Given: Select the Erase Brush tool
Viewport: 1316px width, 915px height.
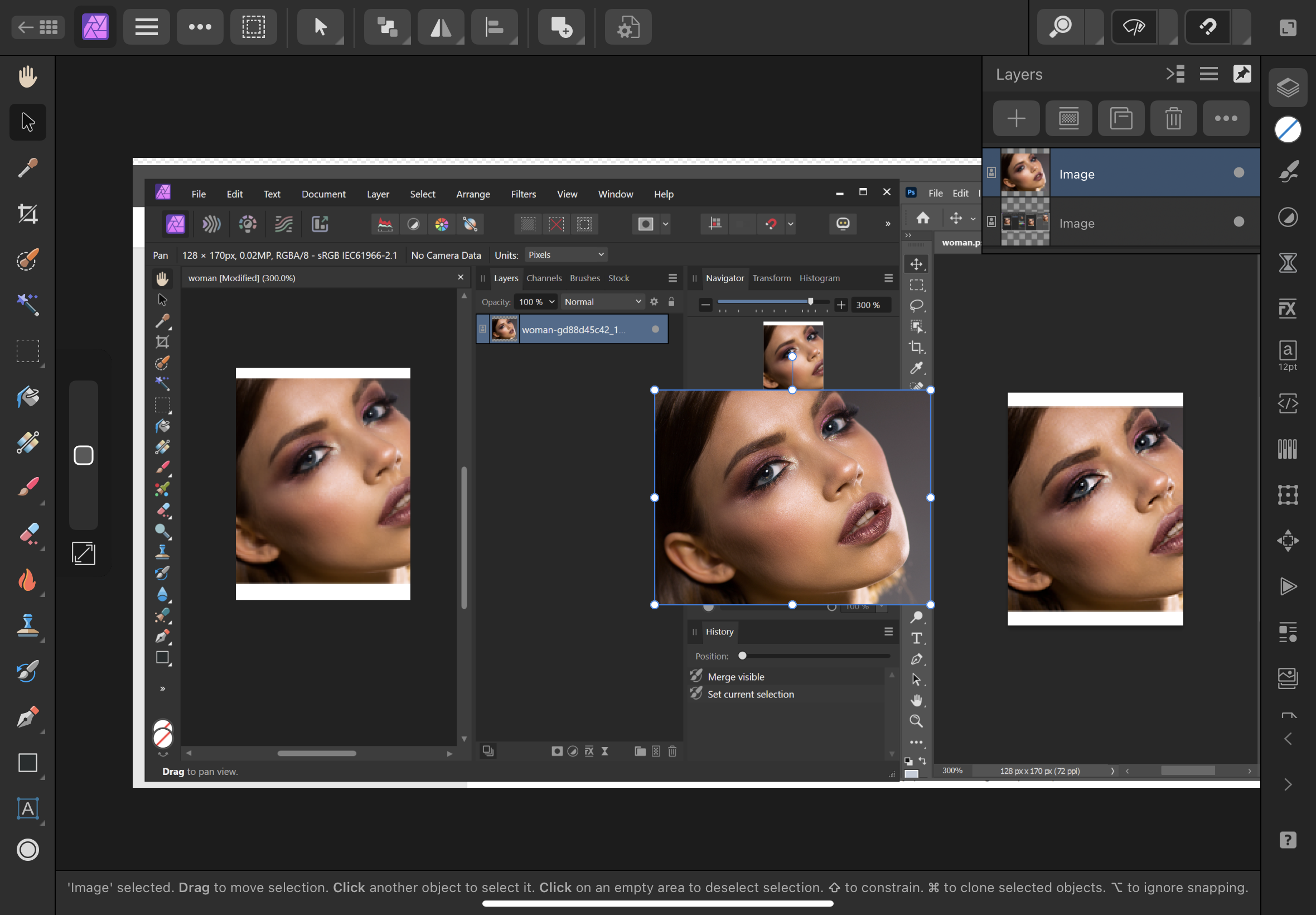Looking at the screenshot, I should [x=27, y=534].
